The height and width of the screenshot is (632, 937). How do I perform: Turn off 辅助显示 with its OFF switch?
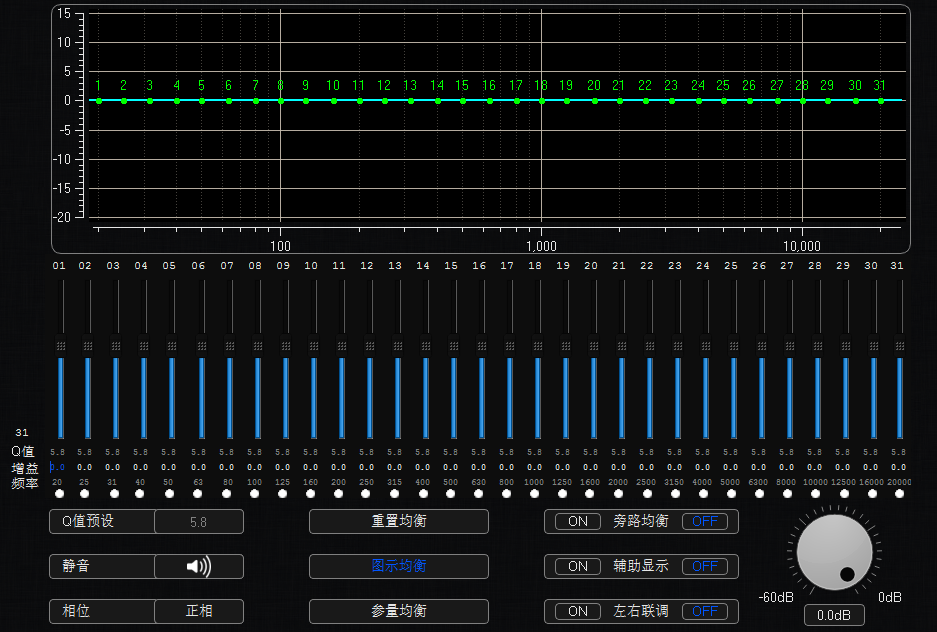pos(706,566)
